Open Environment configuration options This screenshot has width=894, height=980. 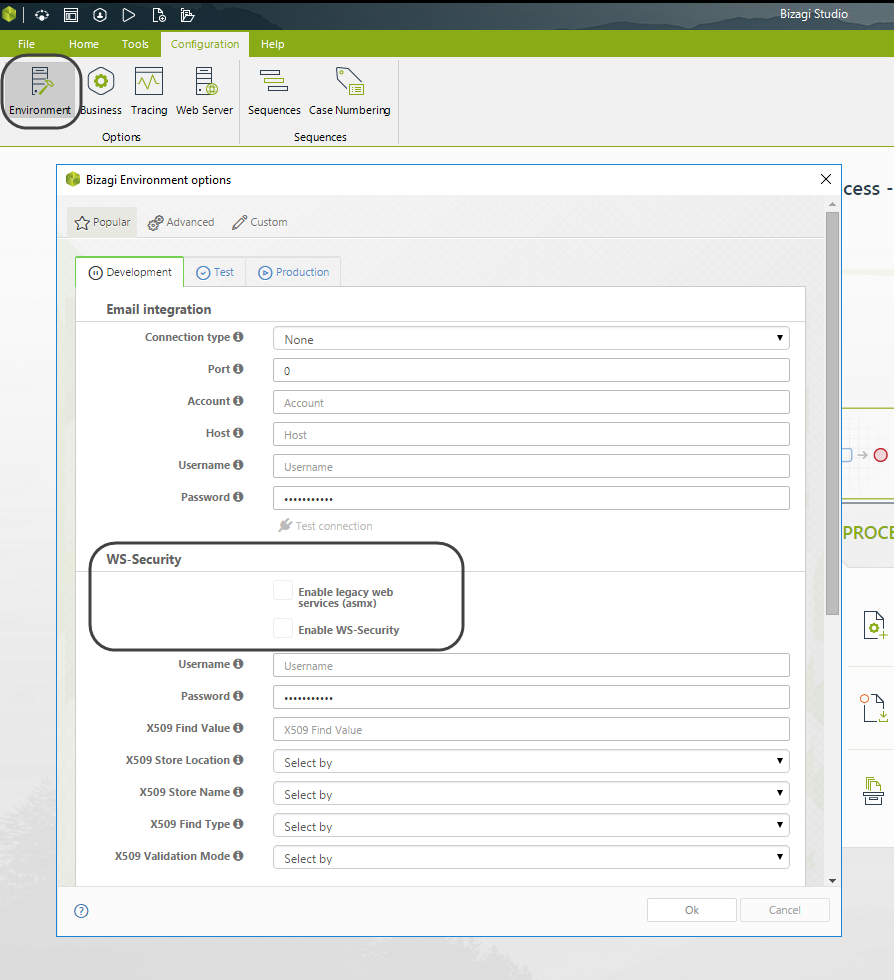click(40, 92)
